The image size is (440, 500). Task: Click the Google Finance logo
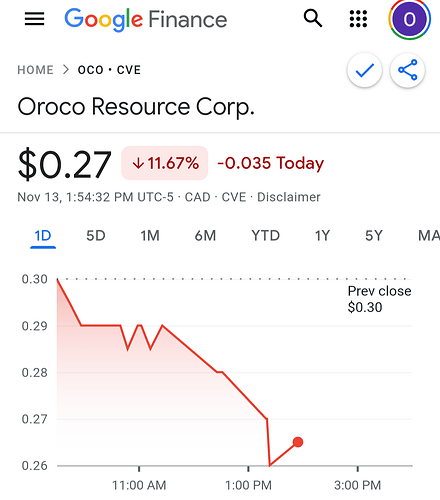(146, 19)
